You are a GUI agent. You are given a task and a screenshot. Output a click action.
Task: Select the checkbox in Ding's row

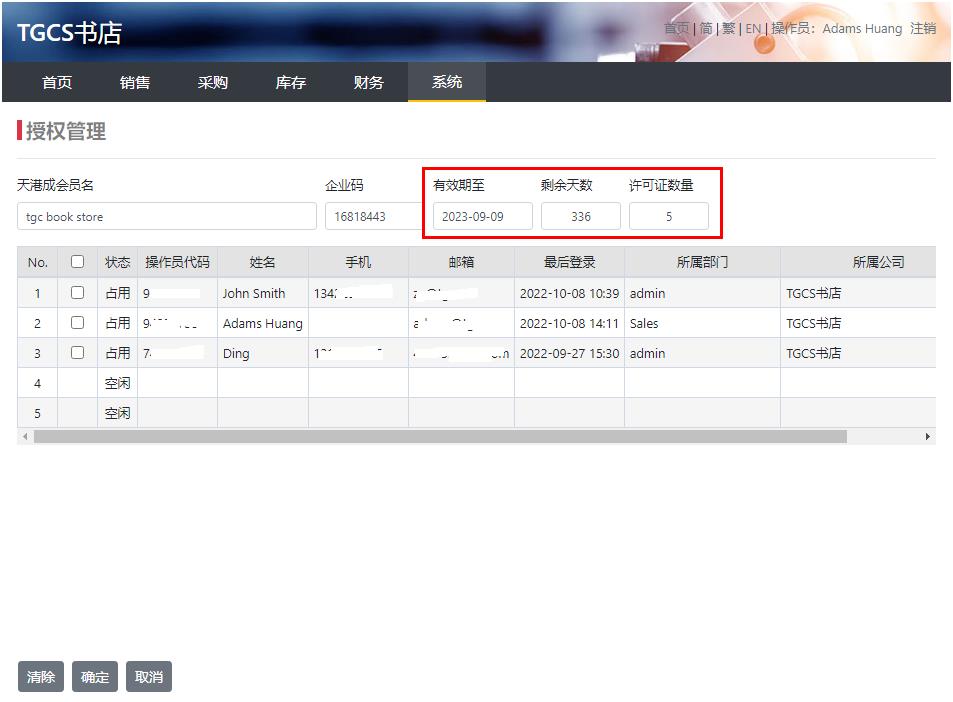pyautogui.click(x=78, y=353)
